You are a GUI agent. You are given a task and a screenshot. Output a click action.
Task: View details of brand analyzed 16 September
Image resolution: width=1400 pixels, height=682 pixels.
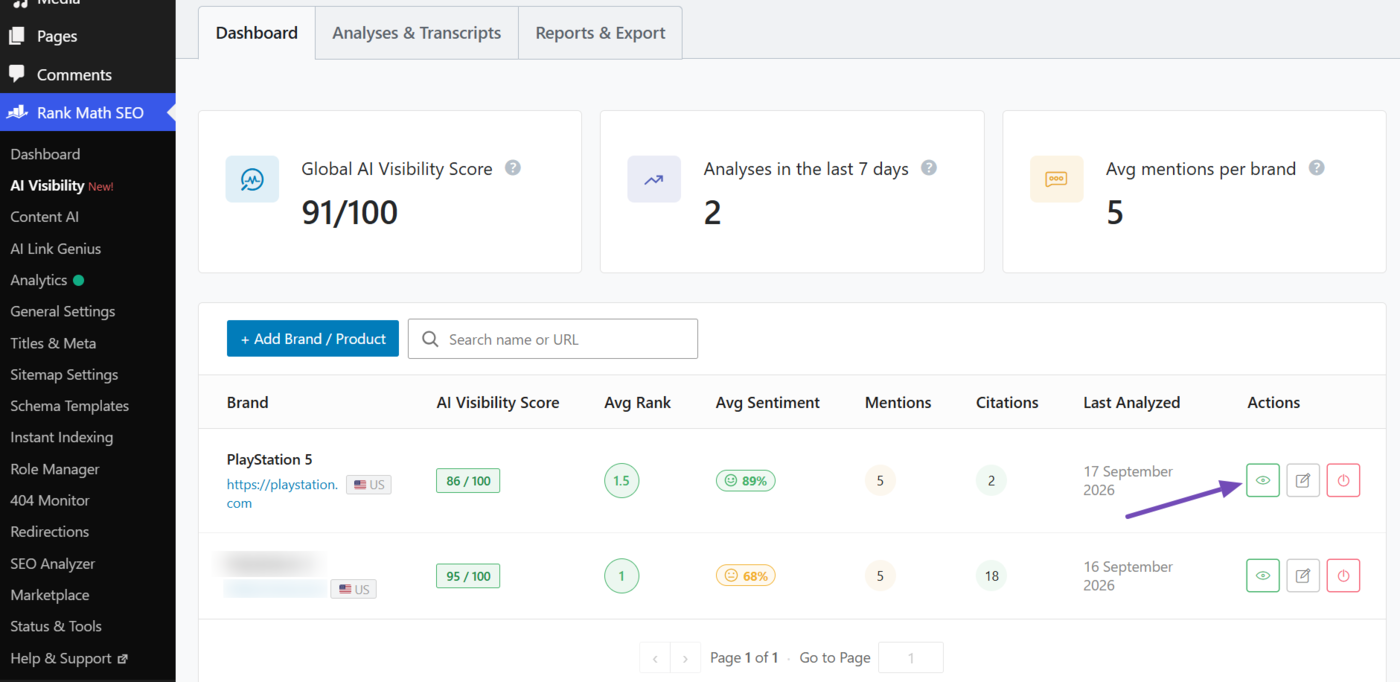click(1263, 576)
